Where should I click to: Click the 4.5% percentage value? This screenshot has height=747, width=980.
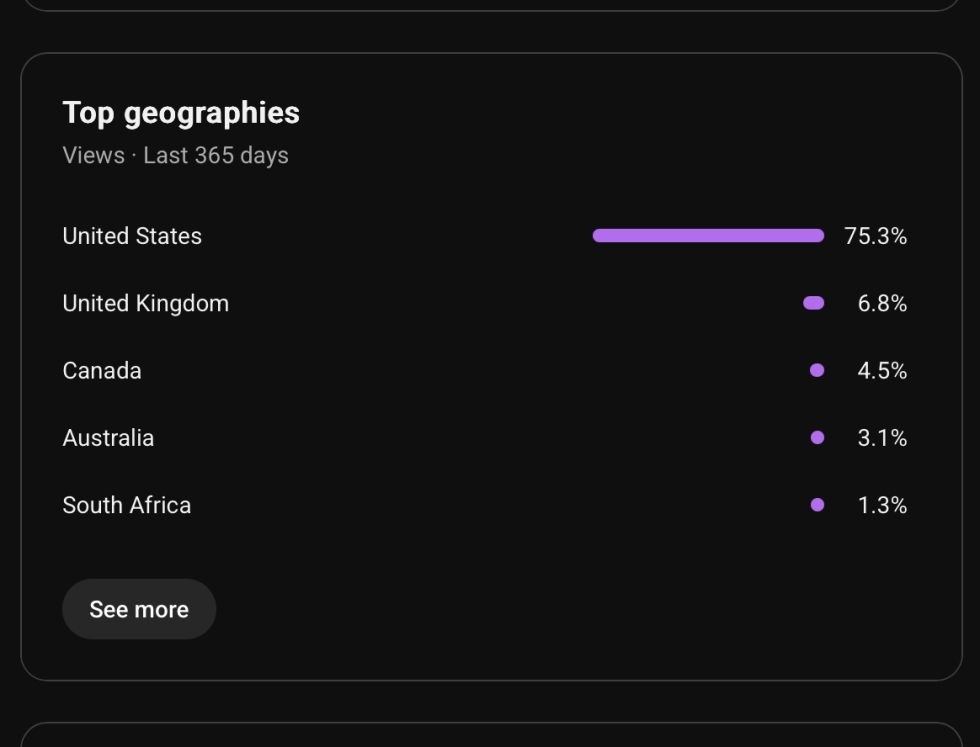882,371
